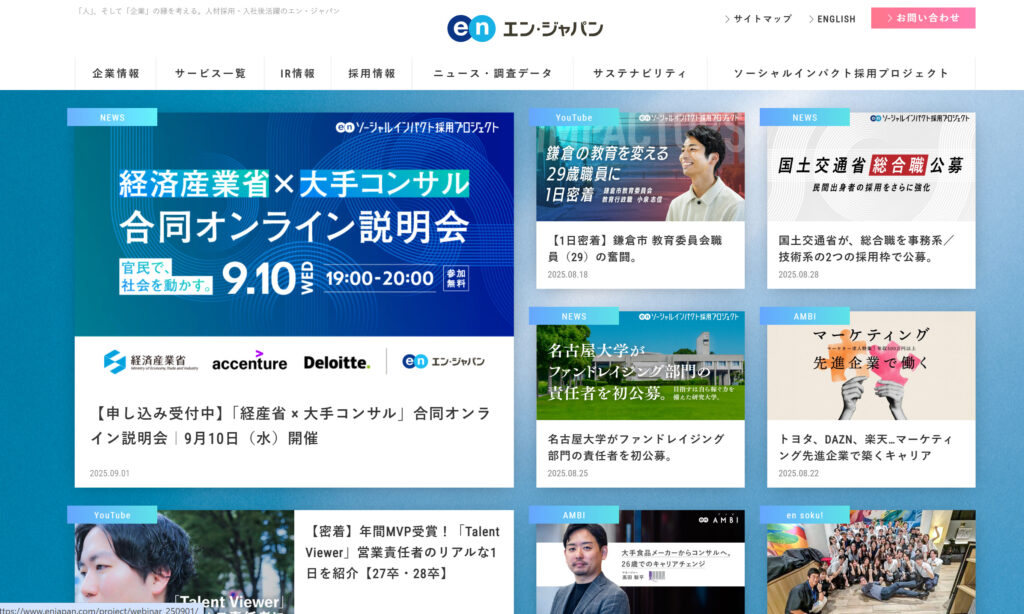Click the AMBI tag on マーケティング card
Image resolution: width=1024 pixels, height=614 pixels.
[x=805, y=316]
